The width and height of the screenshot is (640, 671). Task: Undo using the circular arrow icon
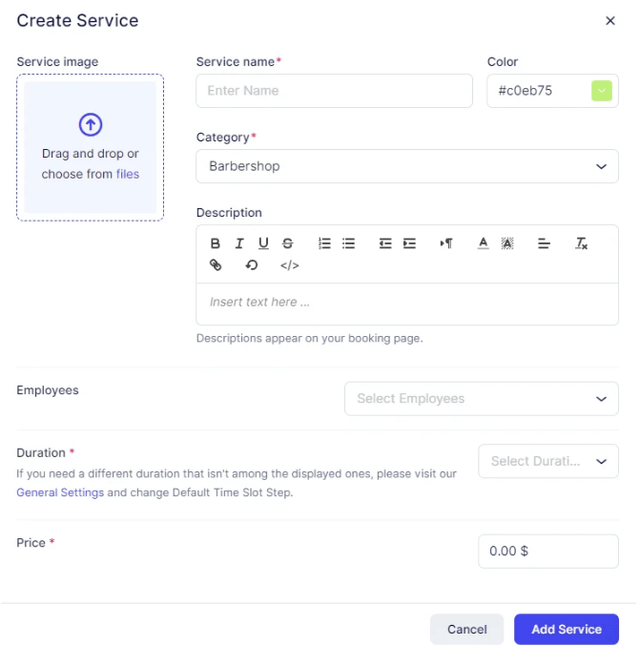pos(252,265)
